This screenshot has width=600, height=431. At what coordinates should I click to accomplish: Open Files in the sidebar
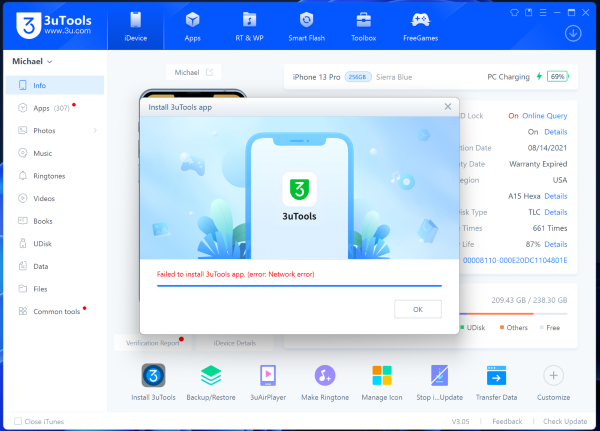click(x=55, y=289)
